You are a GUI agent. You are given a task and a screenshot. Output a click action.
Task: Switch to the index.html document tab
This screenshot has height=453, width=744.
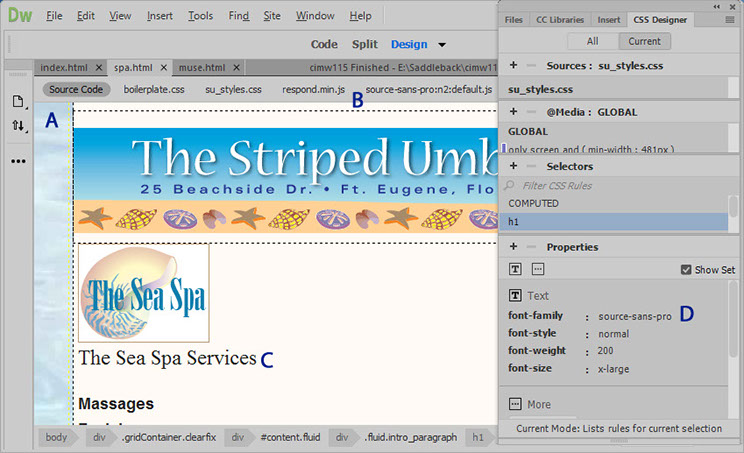(66, 68)
